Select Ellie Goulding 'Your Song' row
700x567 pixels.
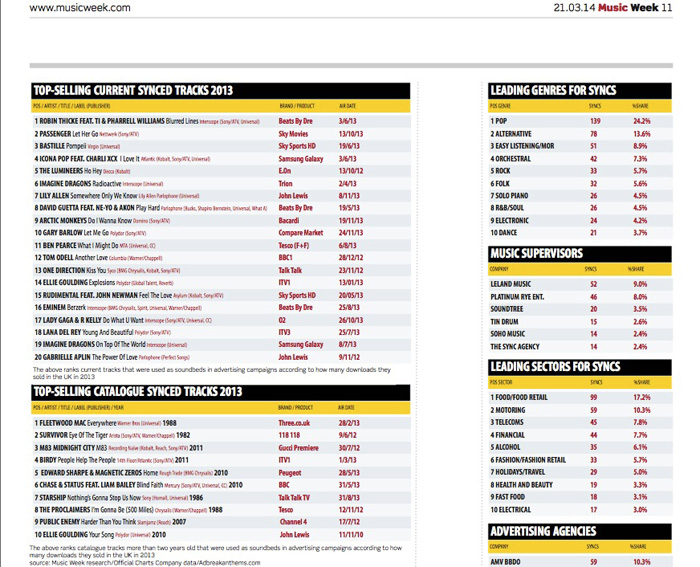pyautogui.click(x=221, y=534)
